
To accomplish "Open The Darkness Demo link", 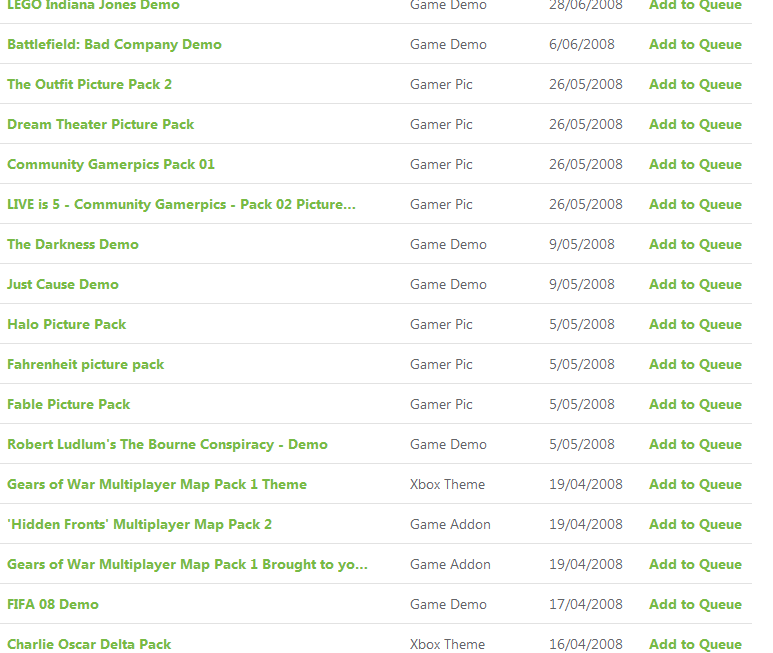I will click(73, 244).
